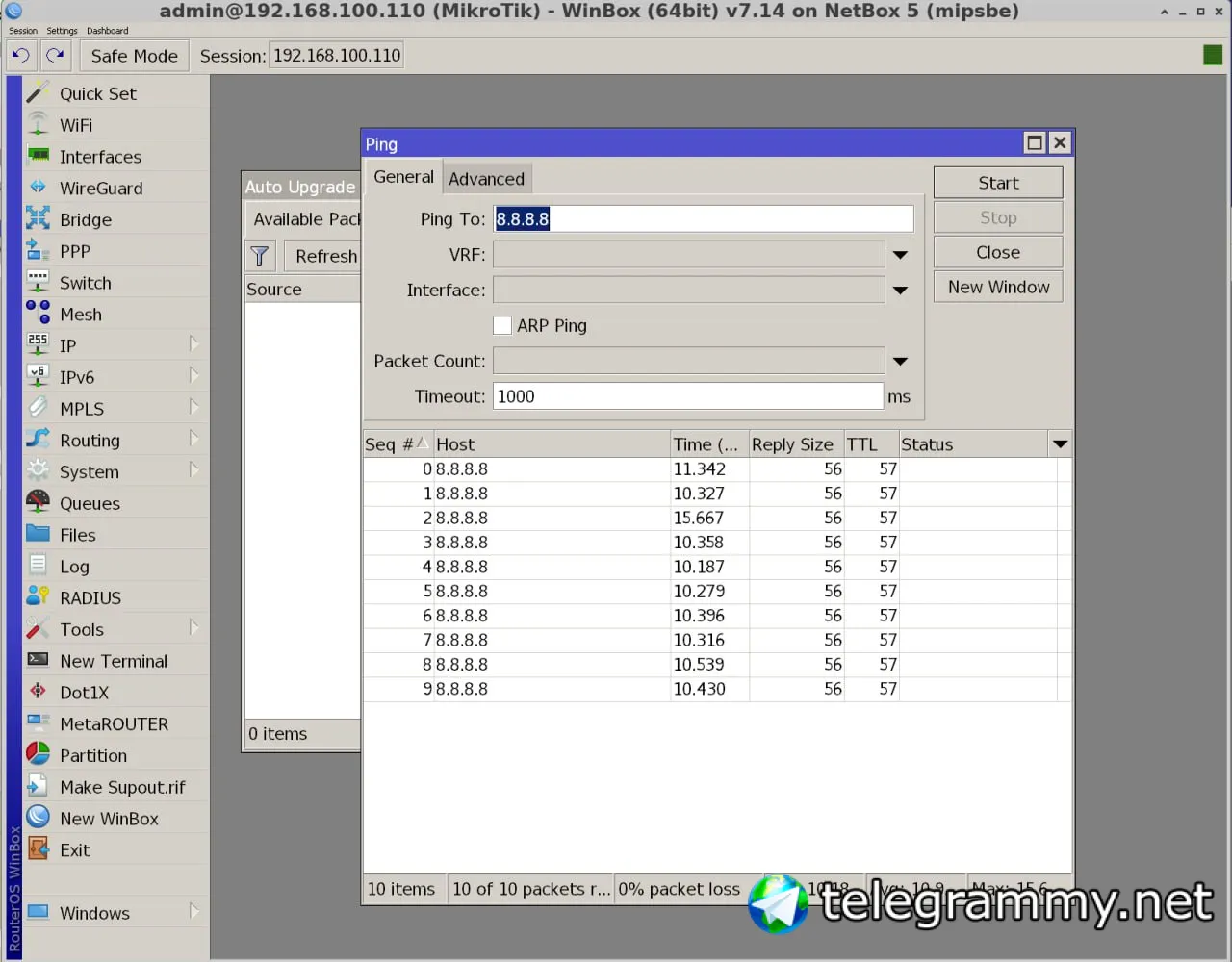
Task: Open the Settings menu
Action: click(62, 31)
